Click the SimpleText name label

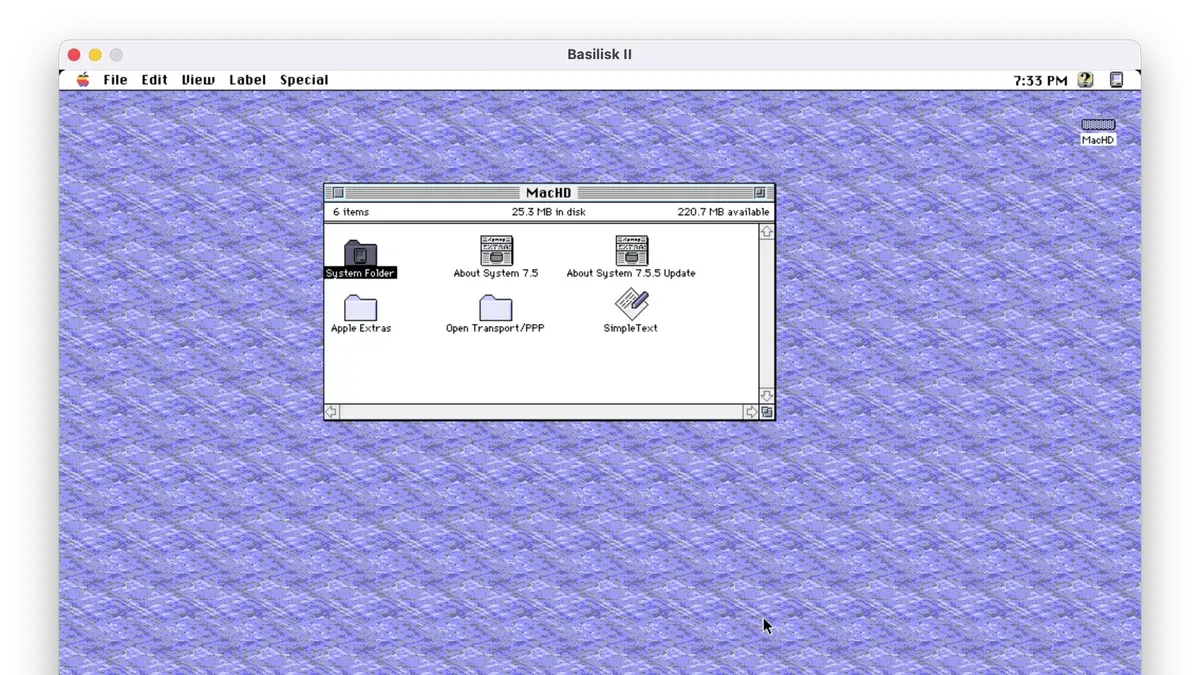coord(631,328)
